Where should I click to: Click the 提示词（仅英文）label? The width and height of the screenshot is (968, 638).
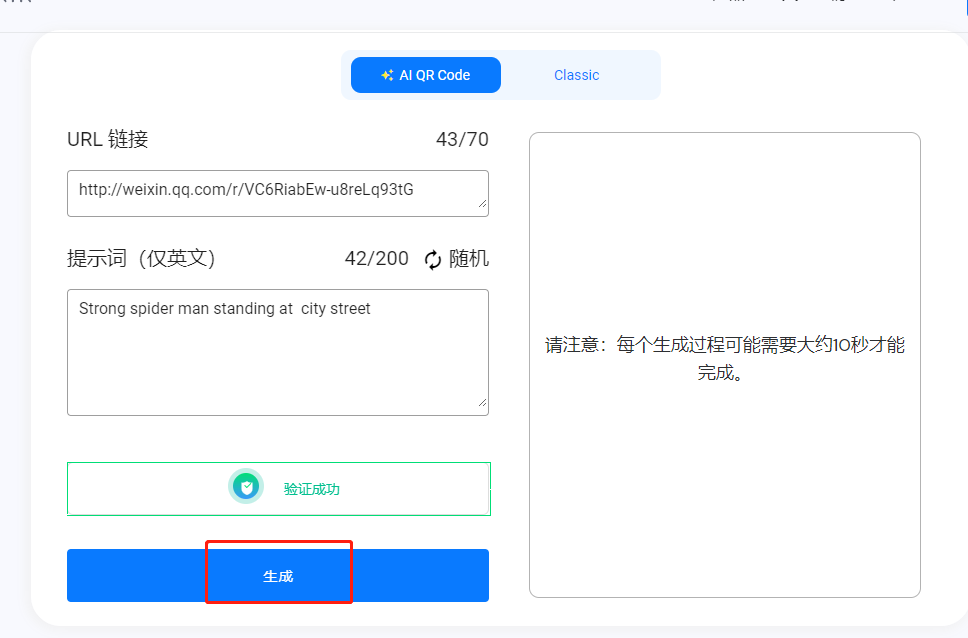[x=141, y=258]
